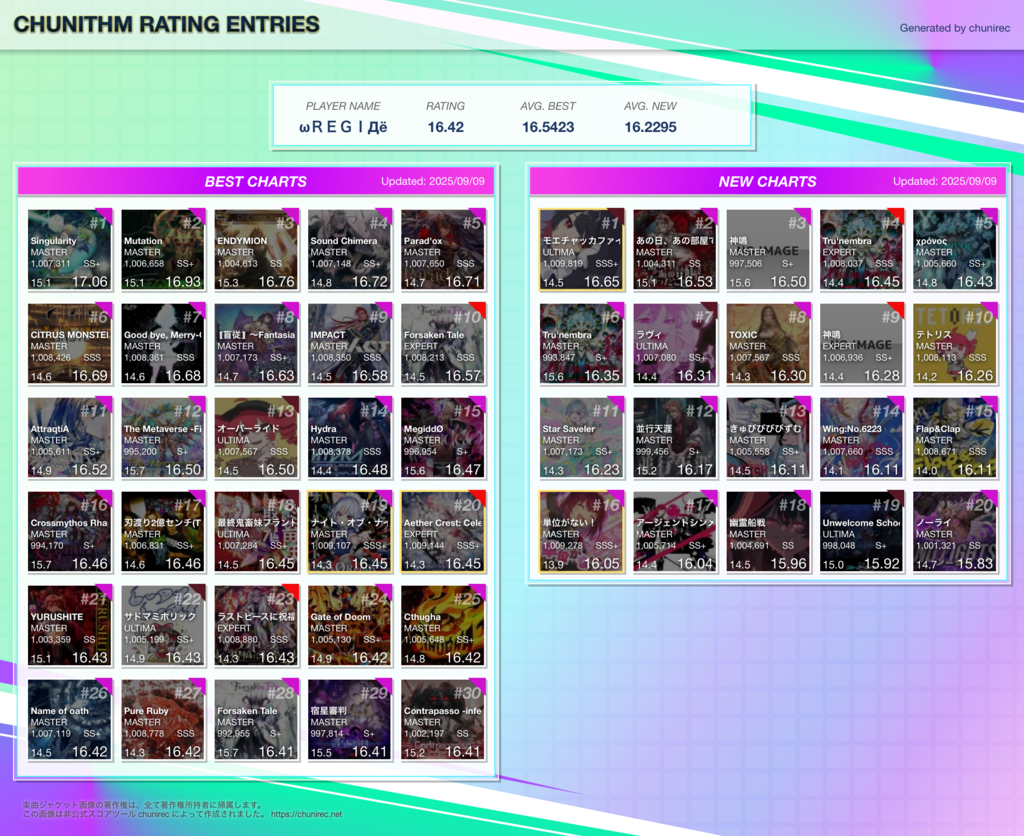Image resolution: width=1024 pixels, height=836 pixels.
Task: Open the chunirec.net URL in footer
Action: click(306, 814)
